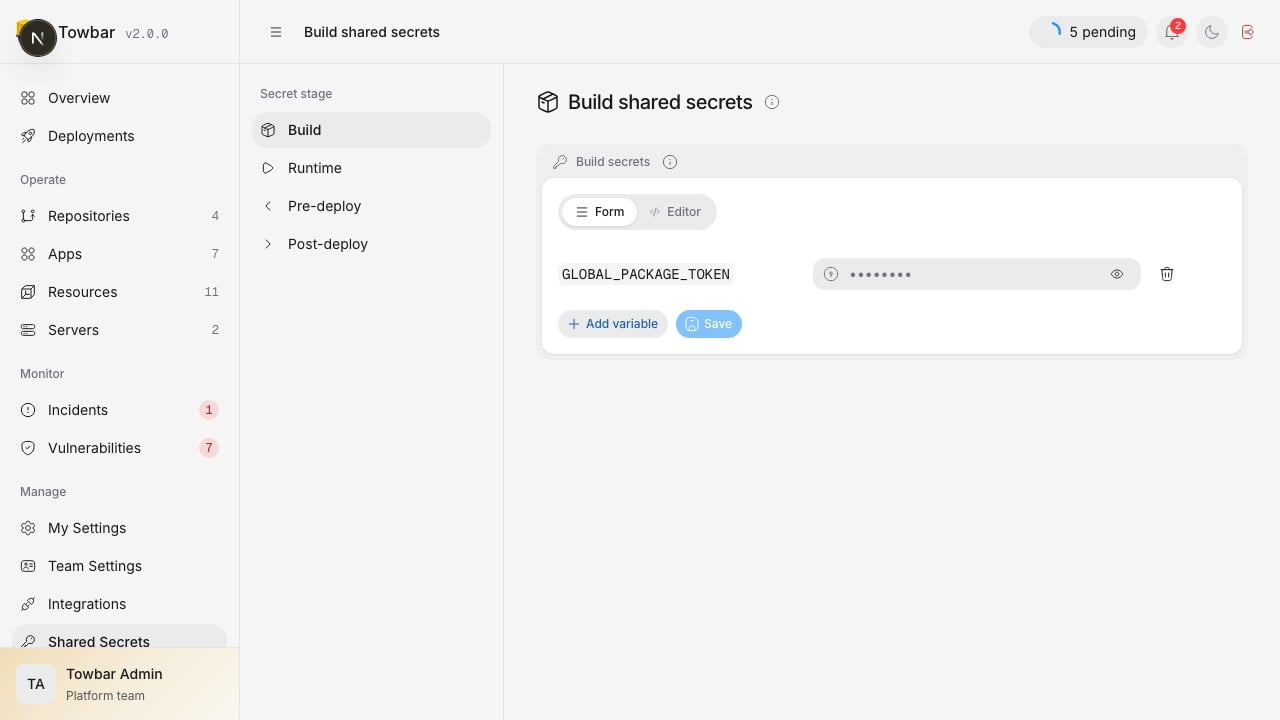Image resolution: width=1280 pixels, height=720 pixels.
Task: Click the Incidents alert icon
Action: tap(28, 410)
